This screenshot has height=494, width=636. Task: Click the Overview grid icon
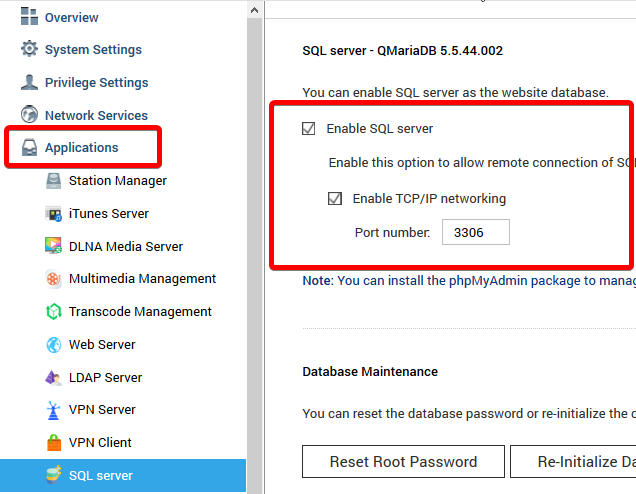pyautogui.click(x=29, y=16)
